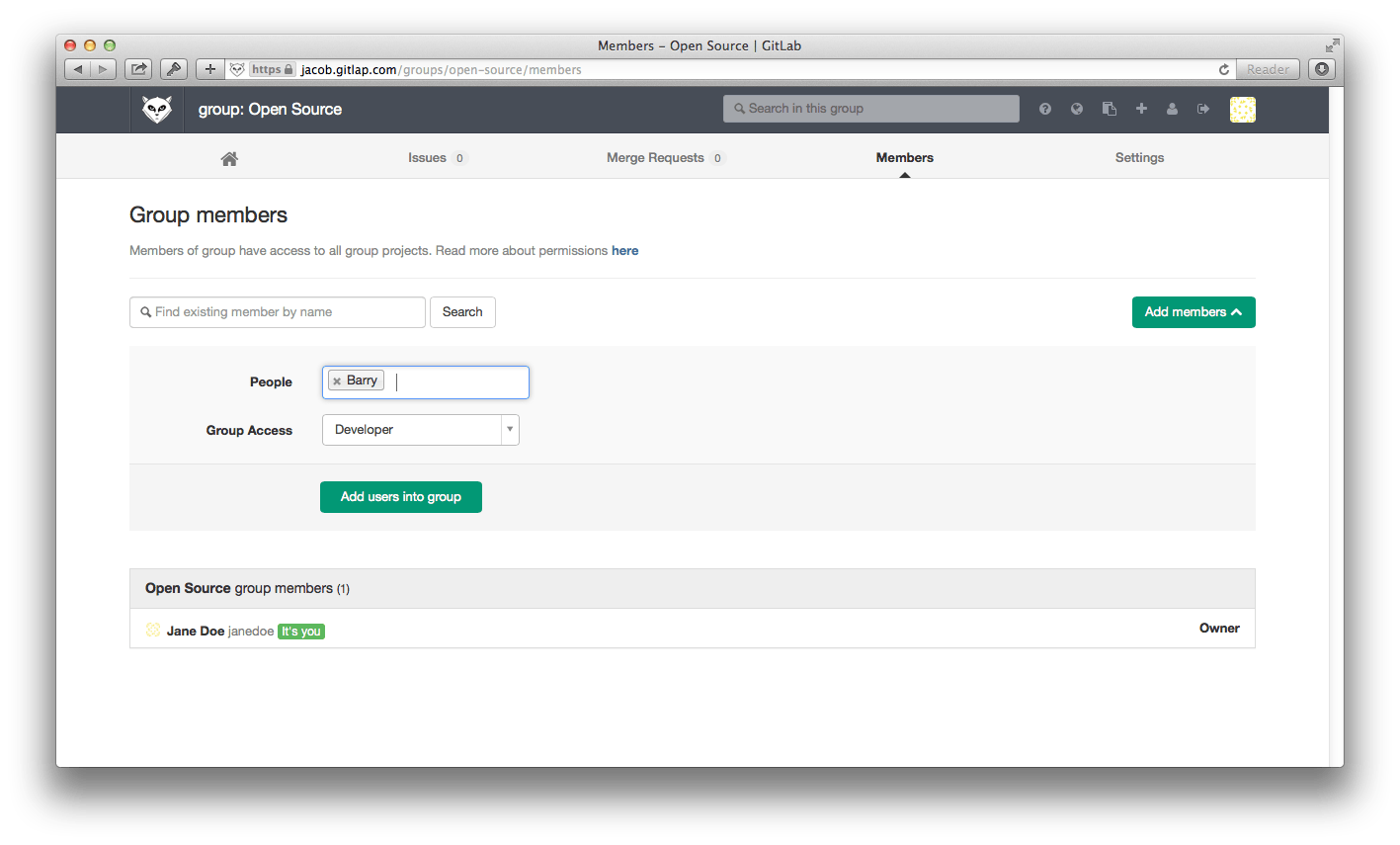Viewport: 1400px width, 845px height.
Task: Collapse the Add members panel
Action: point(1193,312)
